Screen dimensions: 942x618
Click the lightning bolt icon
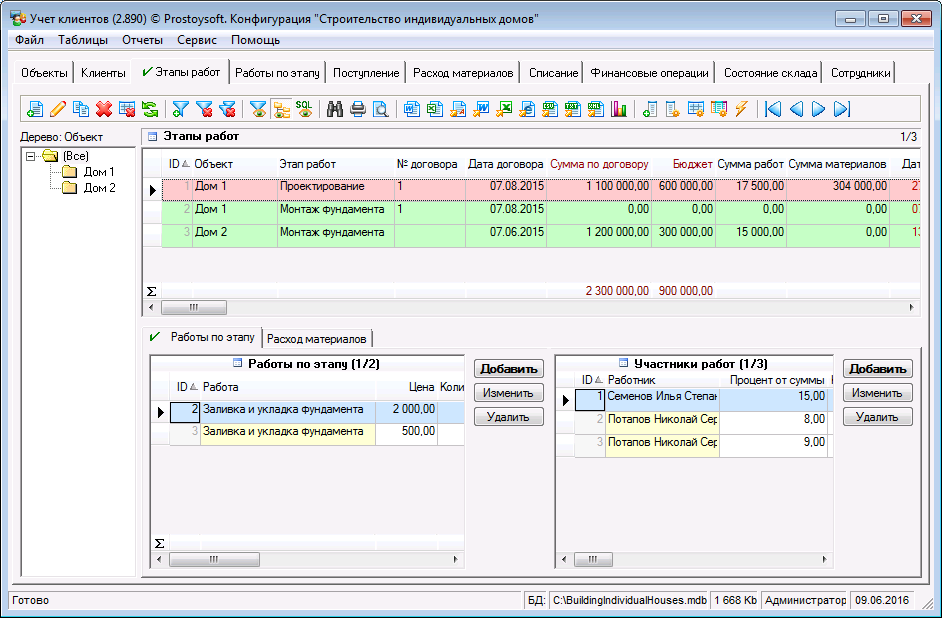741,109
